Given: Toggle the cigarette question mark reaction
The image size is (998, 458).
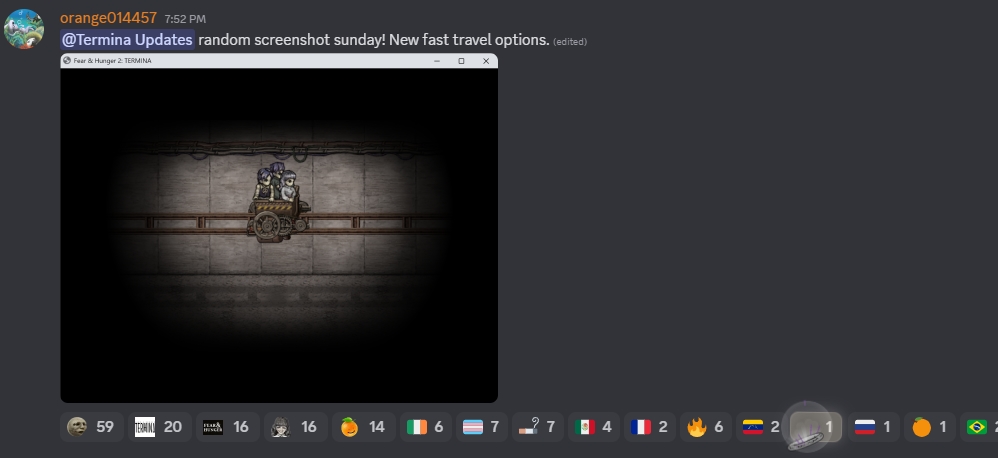Looking at the screenshot, I should pyautogui.click(x=538, y=427).
